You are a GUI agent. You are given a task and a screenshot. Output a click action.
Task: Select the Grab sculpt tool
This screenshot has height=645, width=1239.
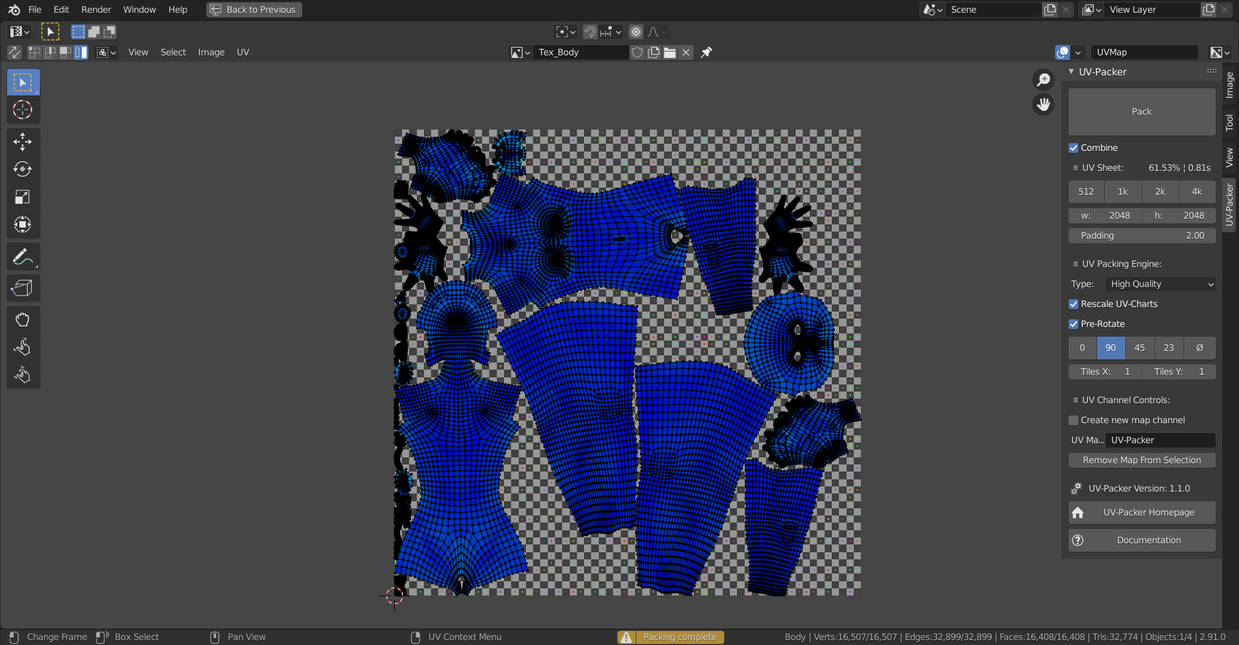[x=22, y=320]
